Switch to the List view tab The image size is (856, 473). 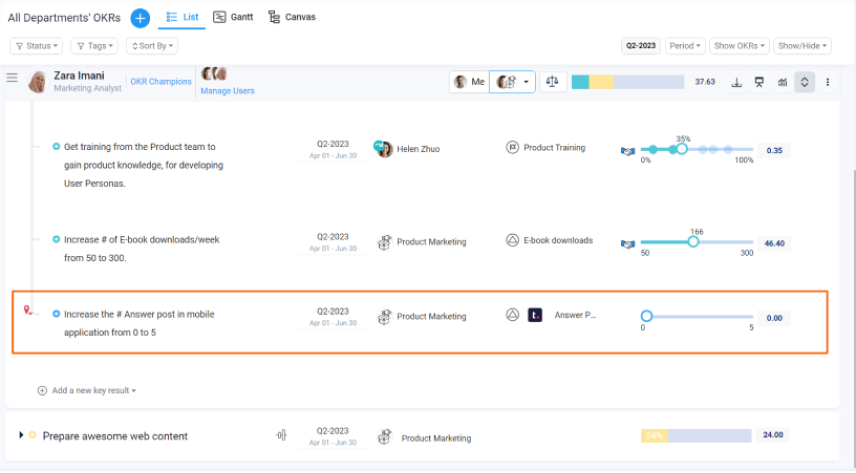(182, 17)
